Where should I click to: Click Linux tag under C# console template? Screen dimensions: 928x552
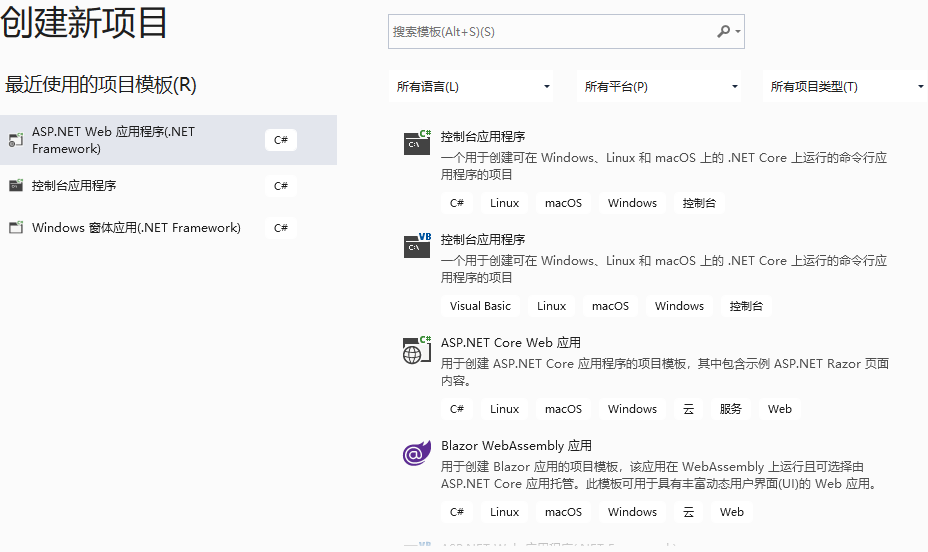point(504,203)
